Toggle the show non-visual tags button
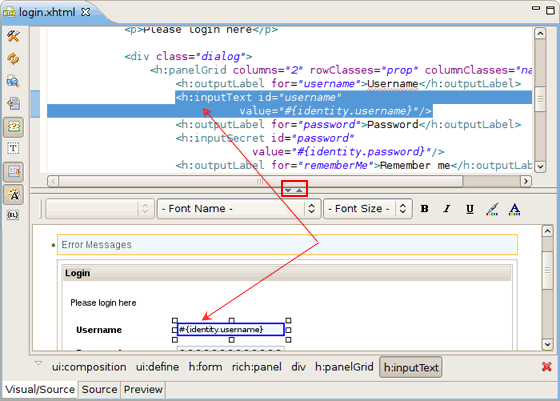The image size is (560, 401). (14, 127)
